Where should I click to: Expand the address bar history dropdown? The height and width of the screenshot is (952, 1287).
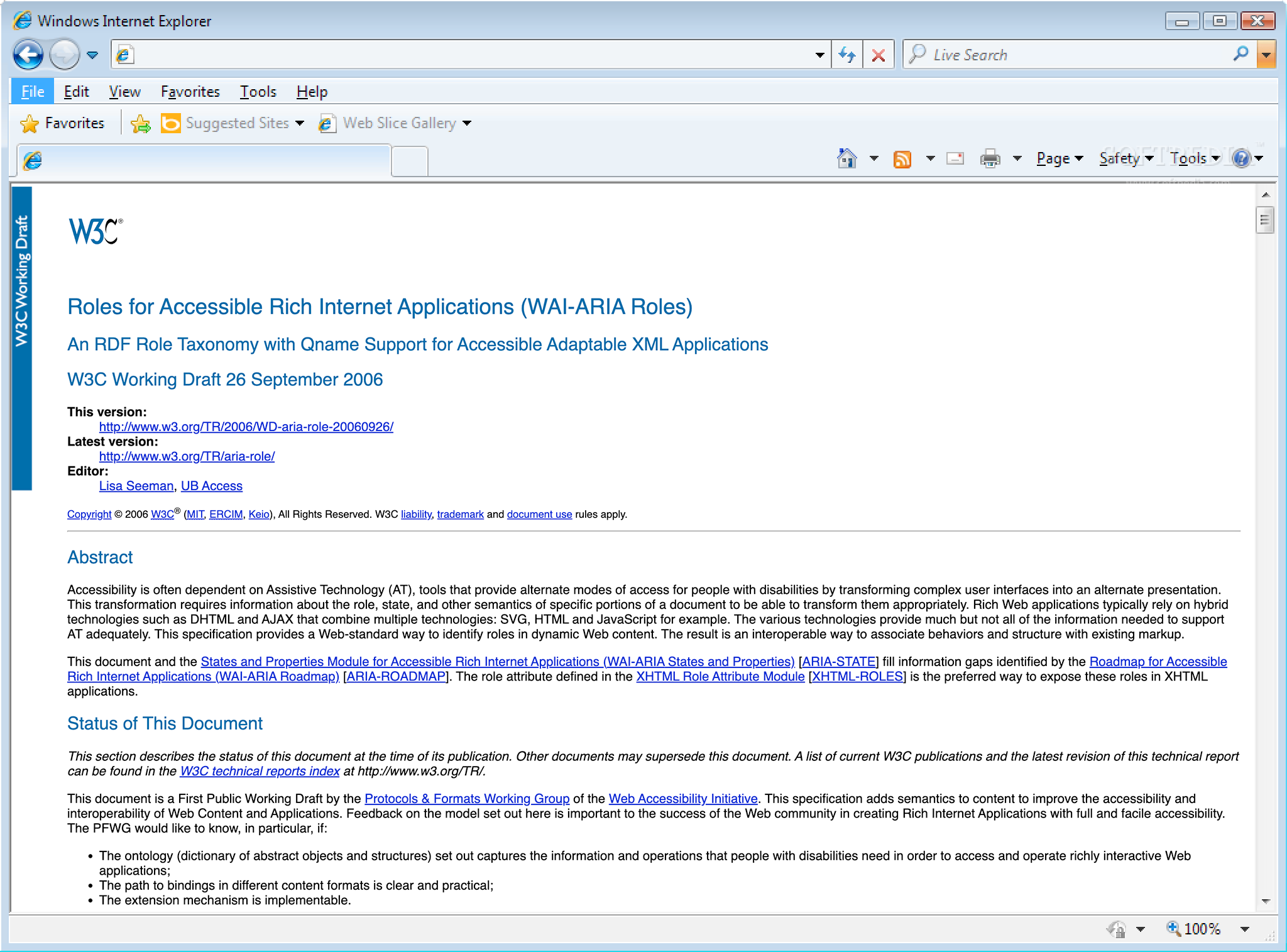pyautogui.click(x=819, y=55)
